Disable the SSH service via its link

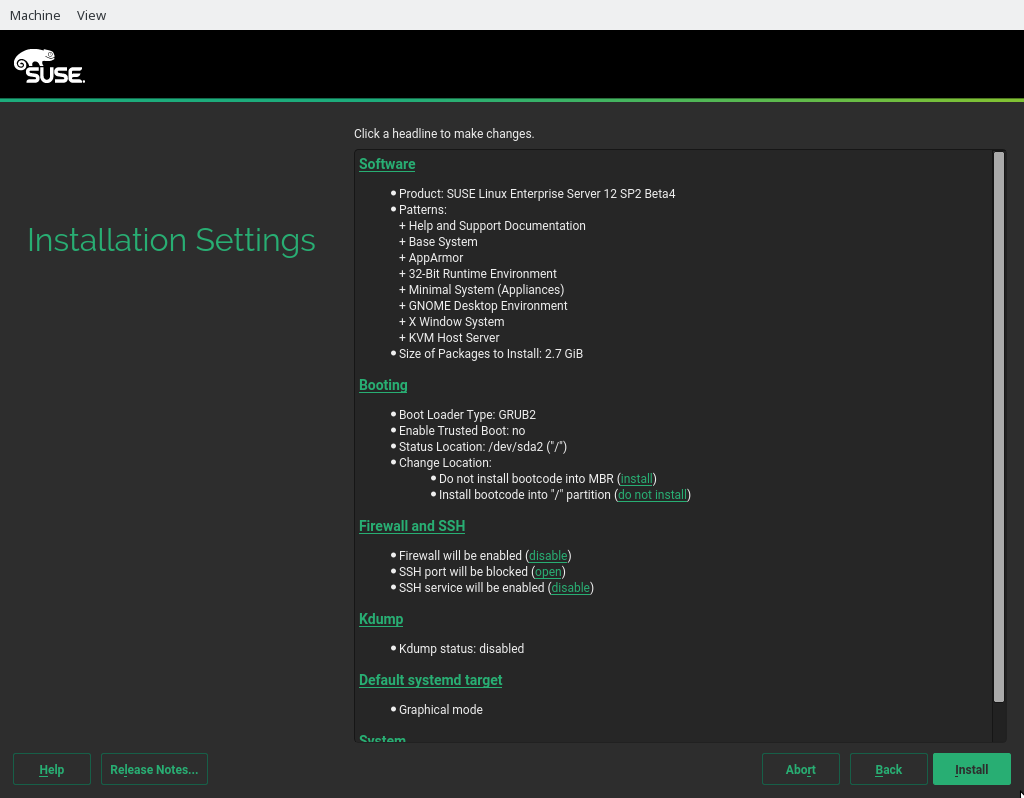pyautogui.click(x=570, y=588)
